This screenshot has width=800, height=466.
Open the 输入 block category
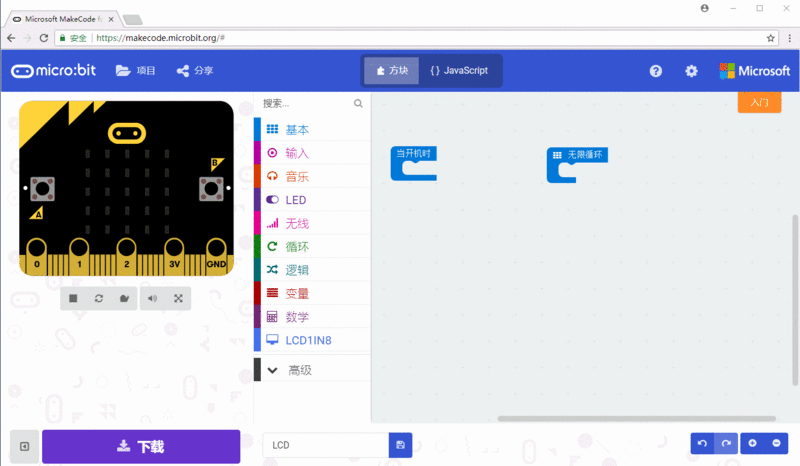312,153
